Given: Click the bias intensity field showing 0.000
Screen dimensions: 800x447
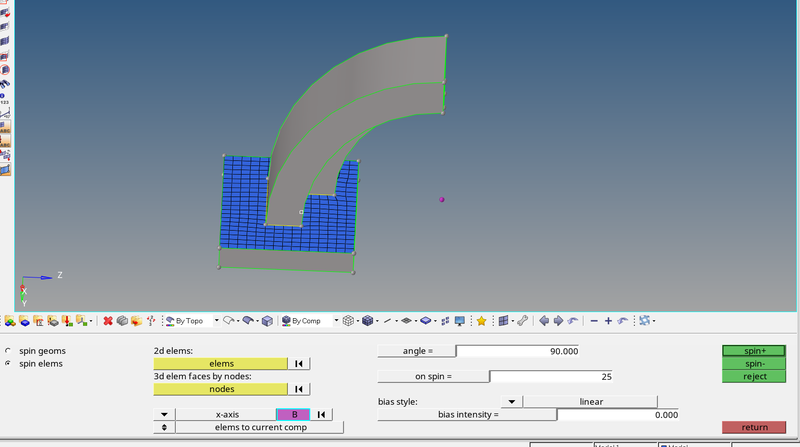Looking at the screenshot, I should (x=618, y=415).
